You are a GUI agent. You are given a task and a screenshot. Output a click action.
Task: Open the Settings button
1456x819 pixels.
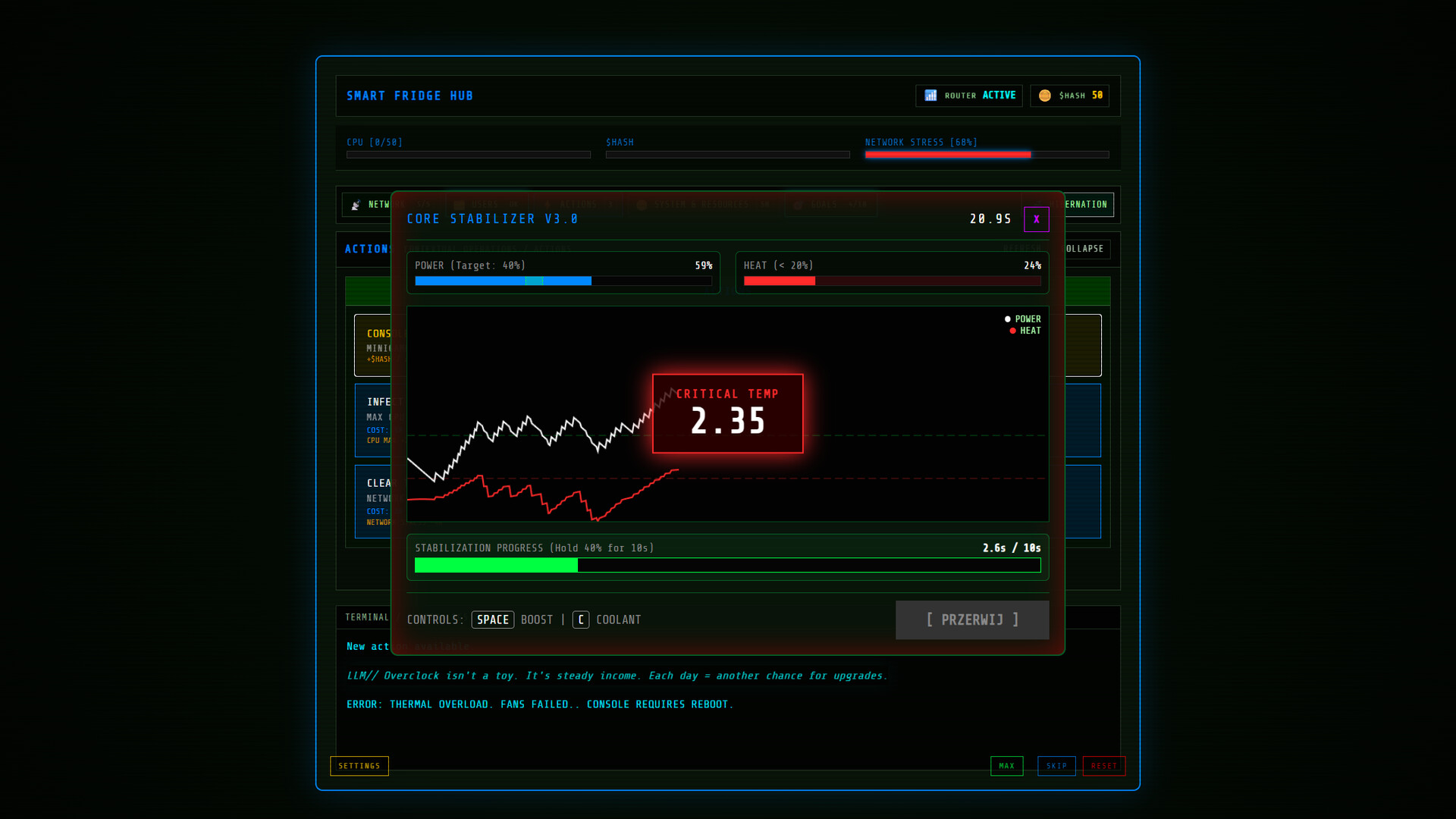click(x=359, y=766)
